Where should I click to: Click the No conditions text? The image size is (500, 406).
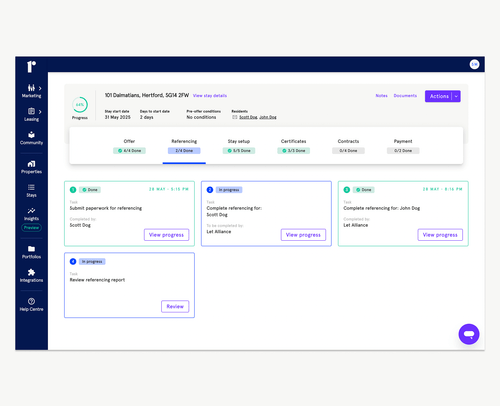click(x=201, y=117)
